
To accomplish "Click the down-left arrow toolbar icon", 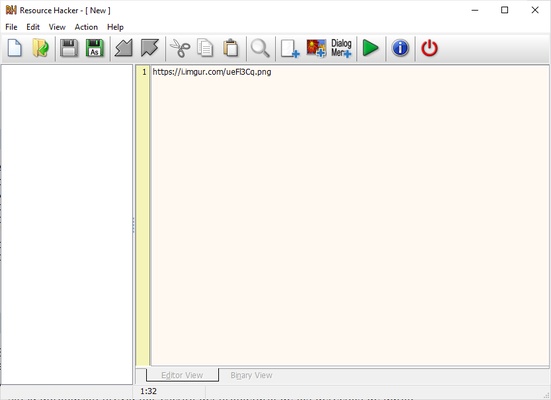I will 124,48.
